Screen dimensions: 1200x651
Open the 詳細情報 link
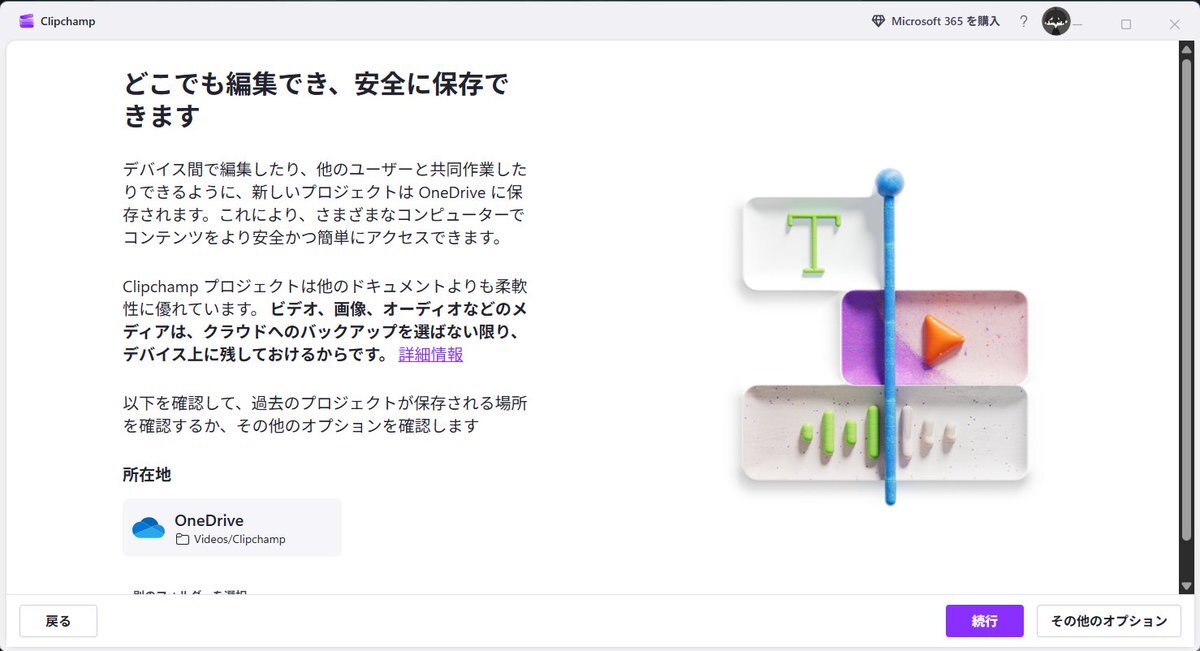431,355
